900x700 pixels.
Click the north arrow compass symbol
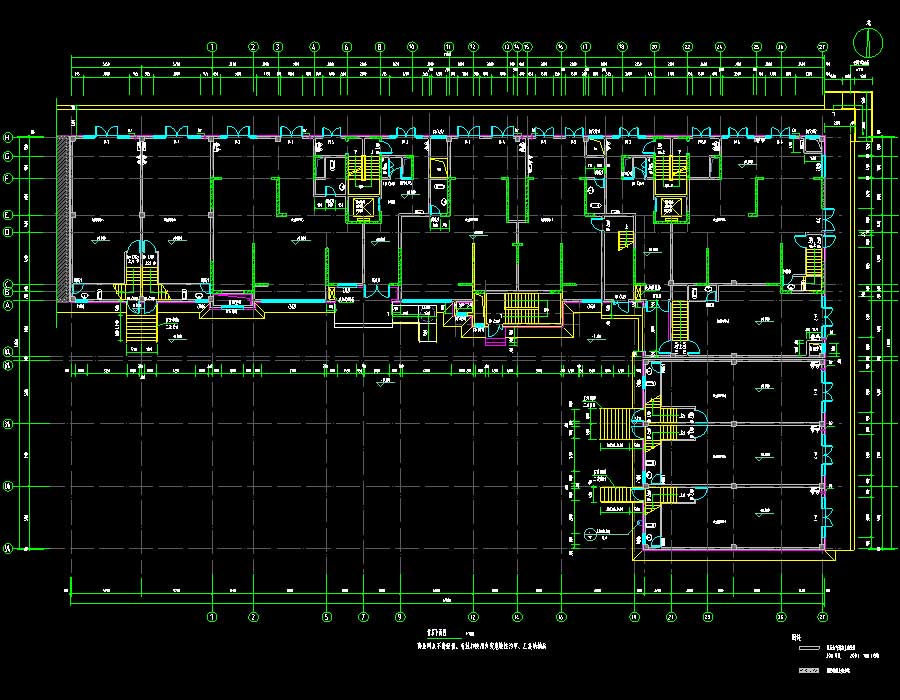pyautogui.click(x=868, y=41)
